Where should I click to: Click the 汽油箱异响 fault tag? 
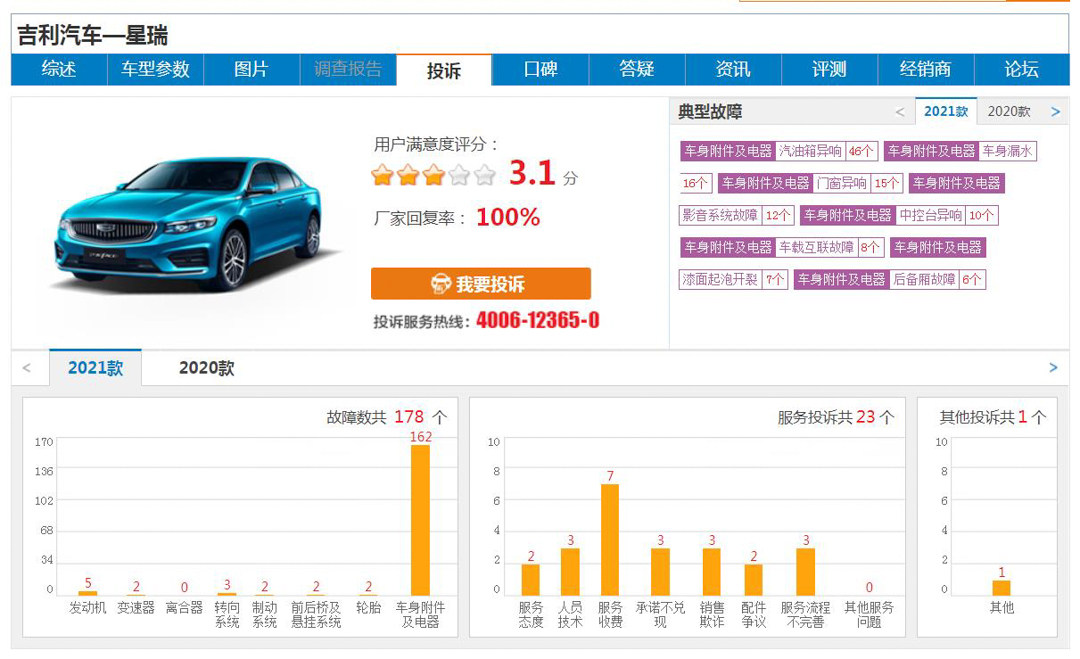click(810, 151)
